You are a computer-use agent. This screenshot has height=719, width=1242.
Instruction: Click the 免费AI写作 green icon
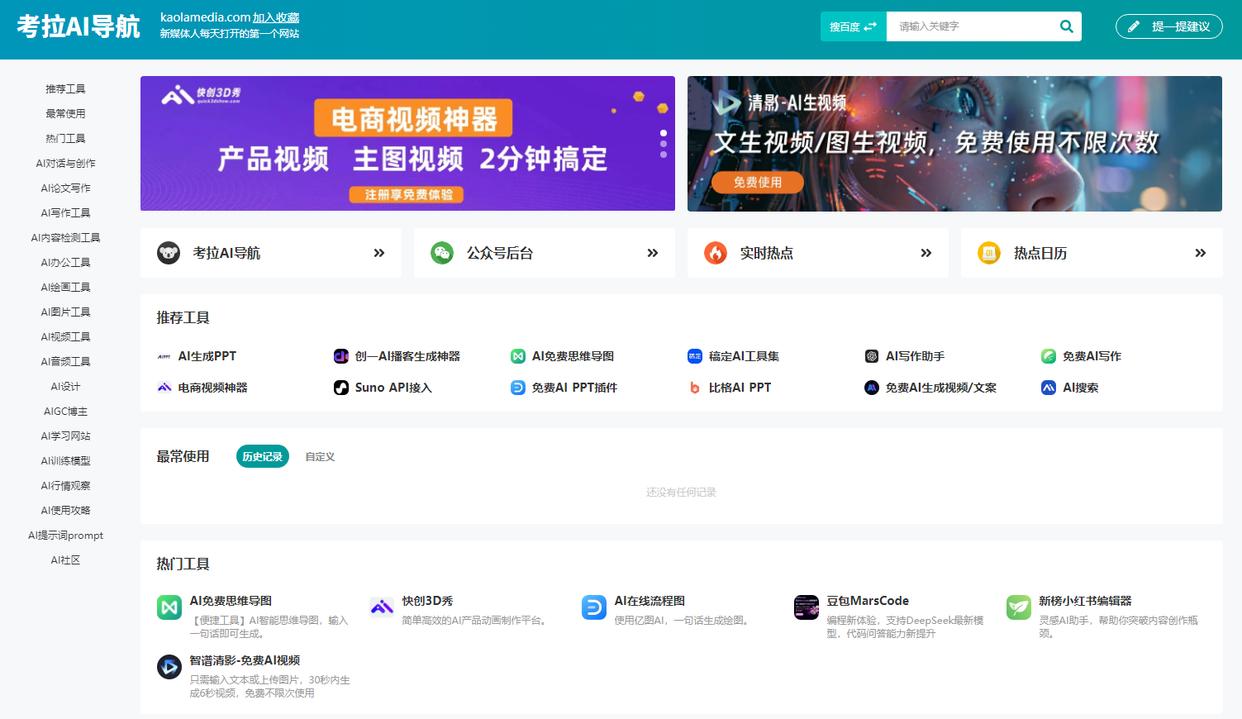[x=1048, y=356]
